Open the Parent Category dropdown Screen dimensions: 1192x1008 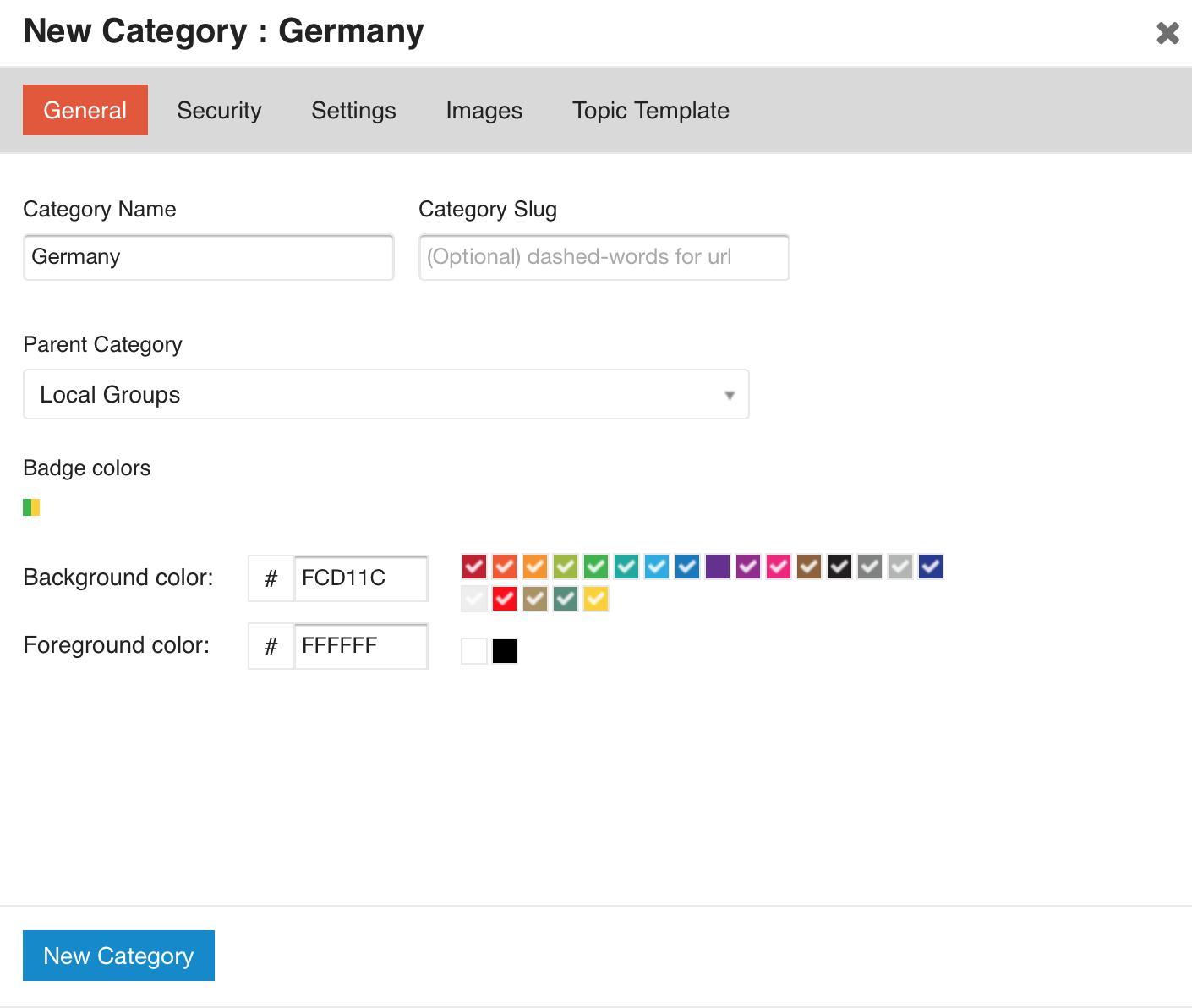point(385,394)
